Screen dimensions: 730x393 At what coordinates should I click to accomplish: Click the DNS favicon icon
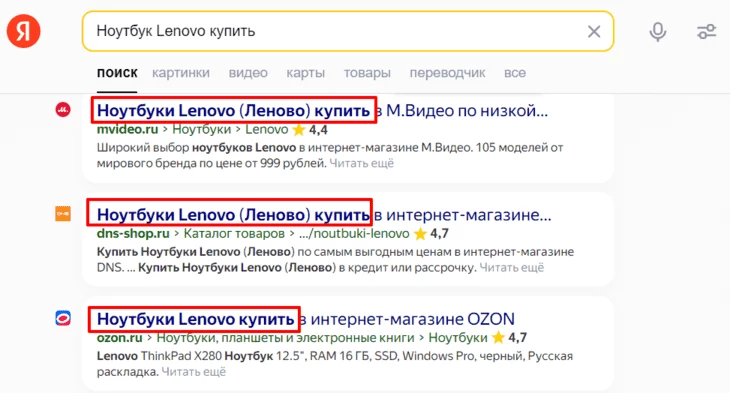63,214
